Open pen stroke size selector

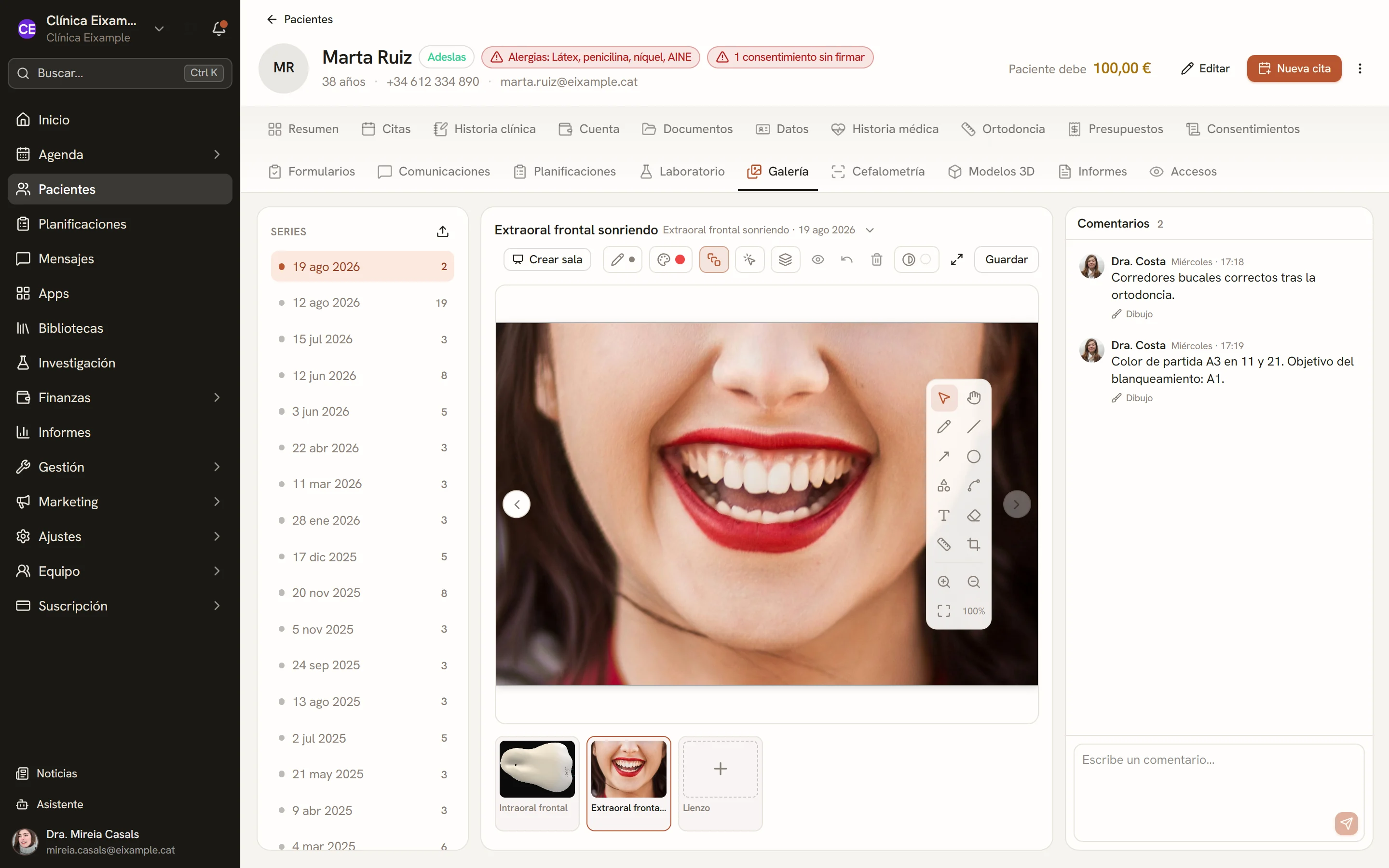click(623, 259)
